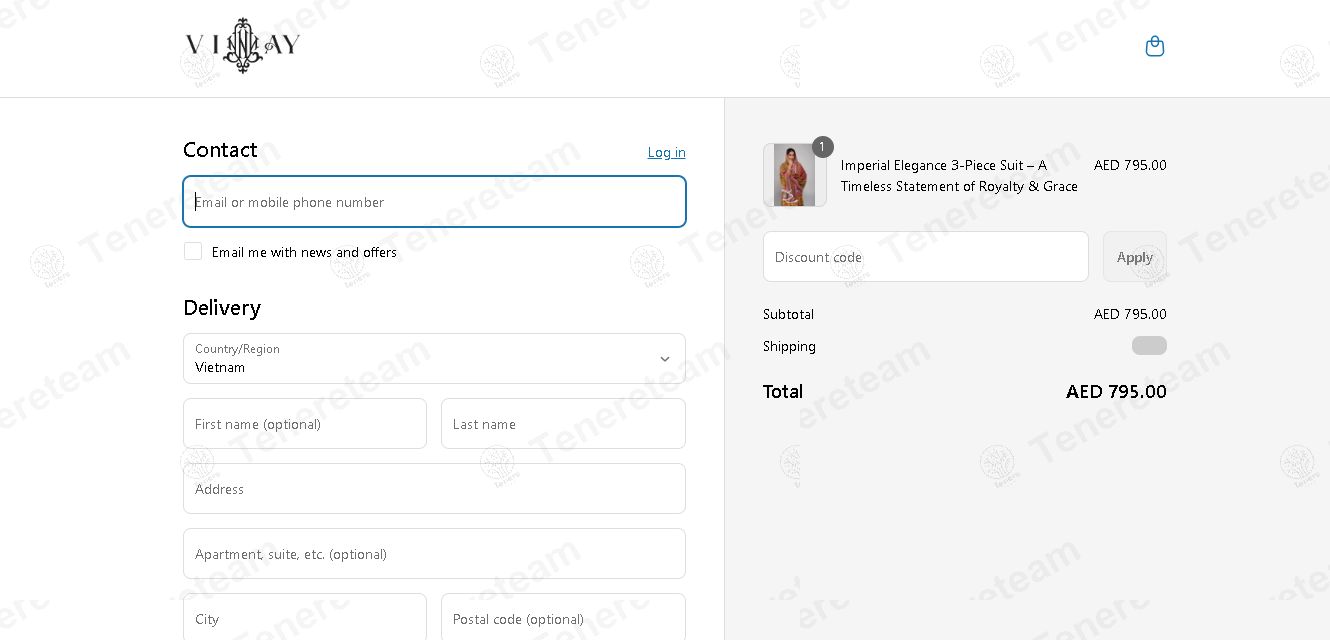
Task: Enable Email me with news and offers
Action: (x=193, y=251)
